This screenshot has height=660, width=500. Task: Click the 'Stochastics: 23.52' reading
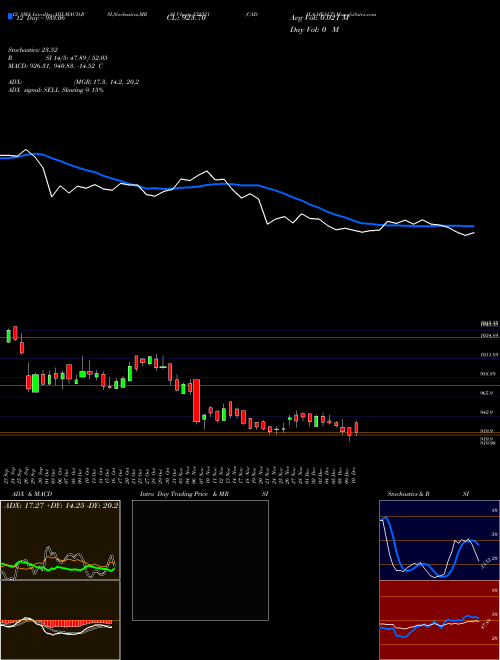click(x=32, y=50)
